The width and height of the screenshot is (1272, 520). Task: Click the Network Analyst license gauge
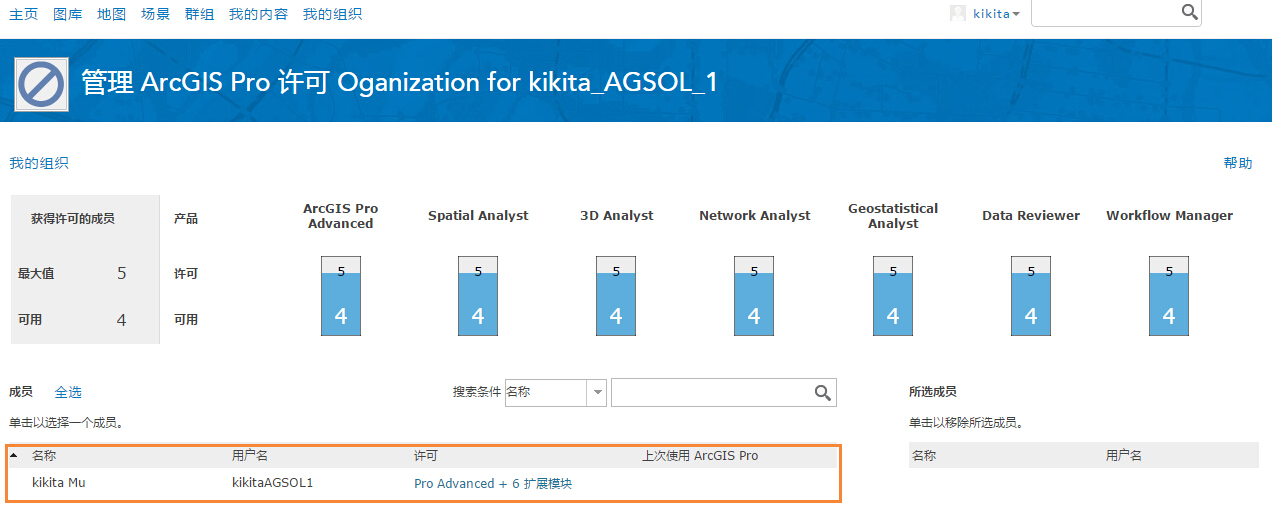click(x=754, y=295)
